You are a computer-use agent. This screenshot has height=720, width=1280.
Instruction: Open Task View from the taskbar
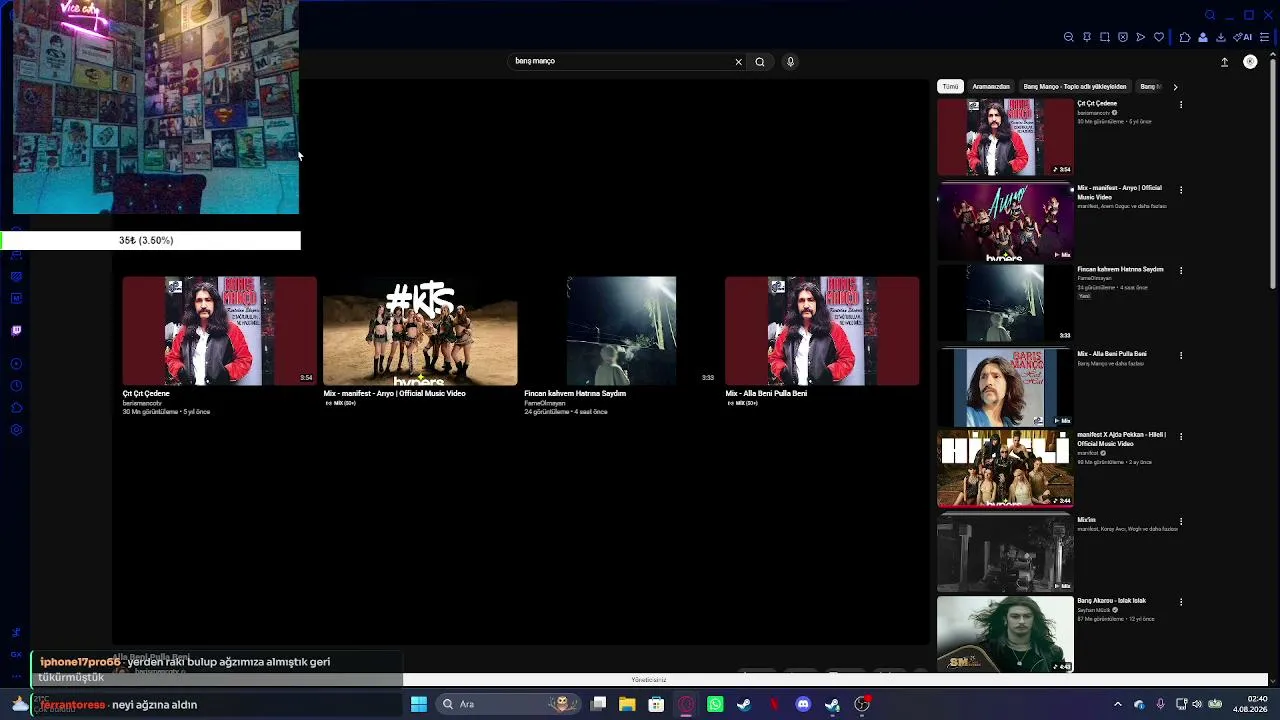pos(598,704)
